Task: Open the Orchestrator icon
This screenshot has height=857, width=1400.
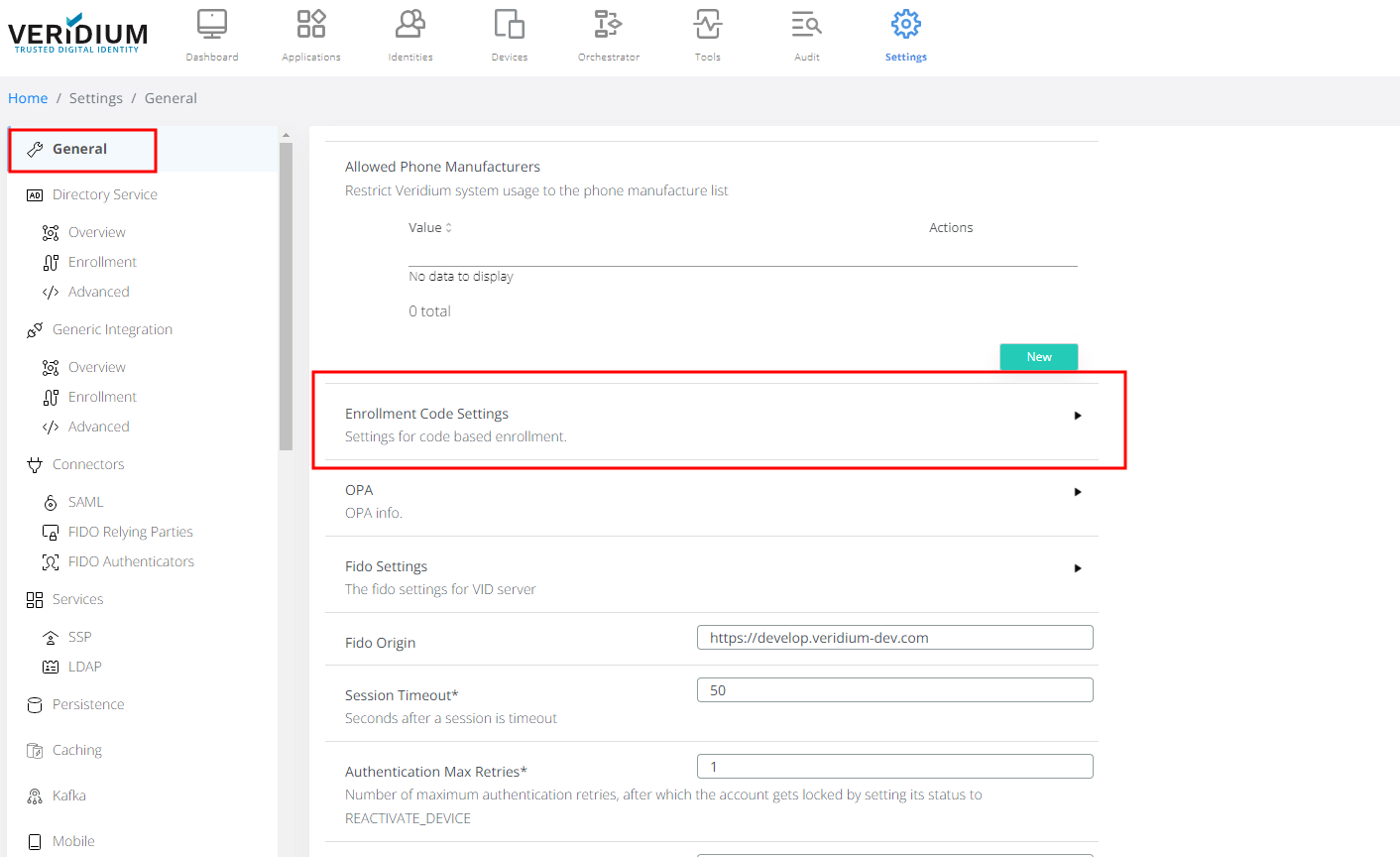Action: pyautogui.click(x=608, y=25)
